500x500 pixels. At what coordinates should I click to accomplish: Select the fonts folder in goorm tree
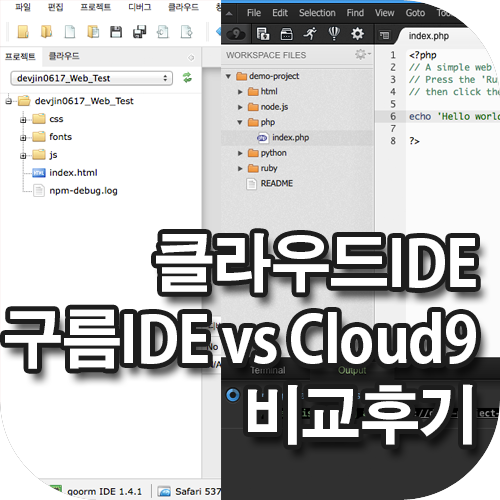(x=60, y=137)
